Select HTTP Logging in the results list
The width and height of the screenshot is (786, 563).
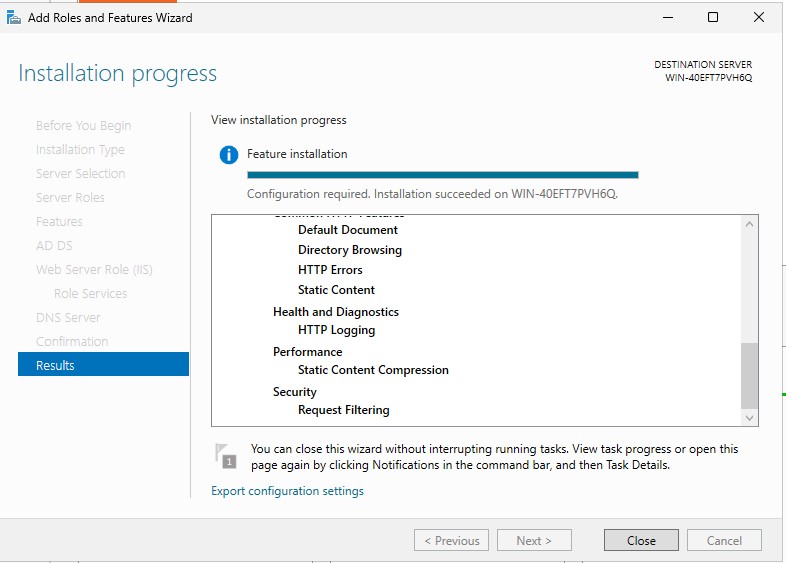tap(336, 330)
